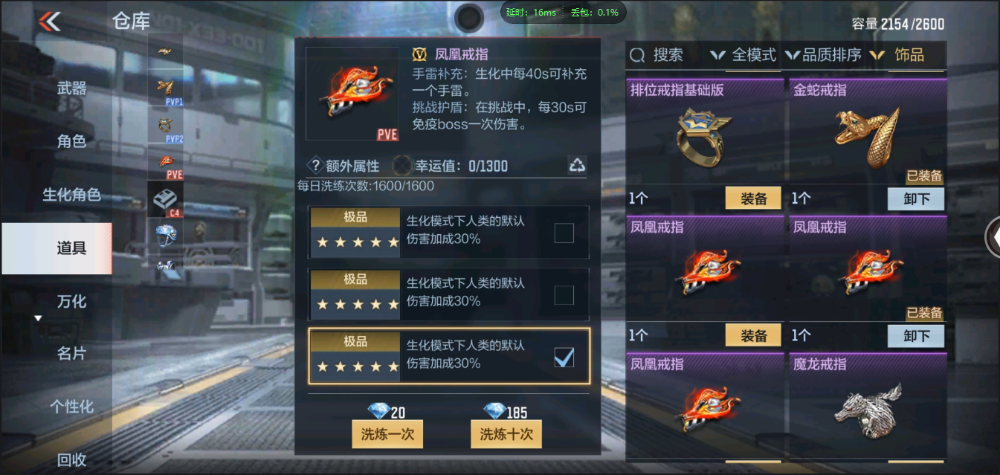Click the 洗炼一次 button
Image resolution: width=1000 pixels, height=475 pixels.
(x=387, y=434)
